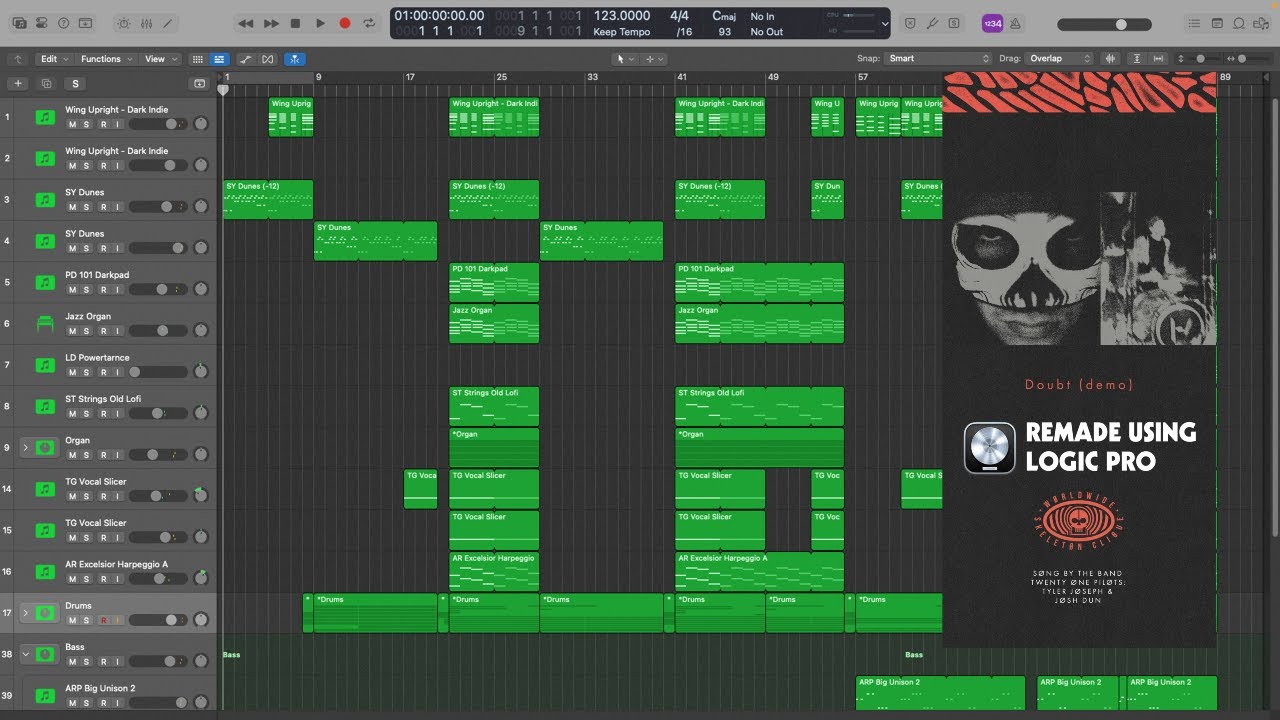Click the Stop transport button

[295, 23]
